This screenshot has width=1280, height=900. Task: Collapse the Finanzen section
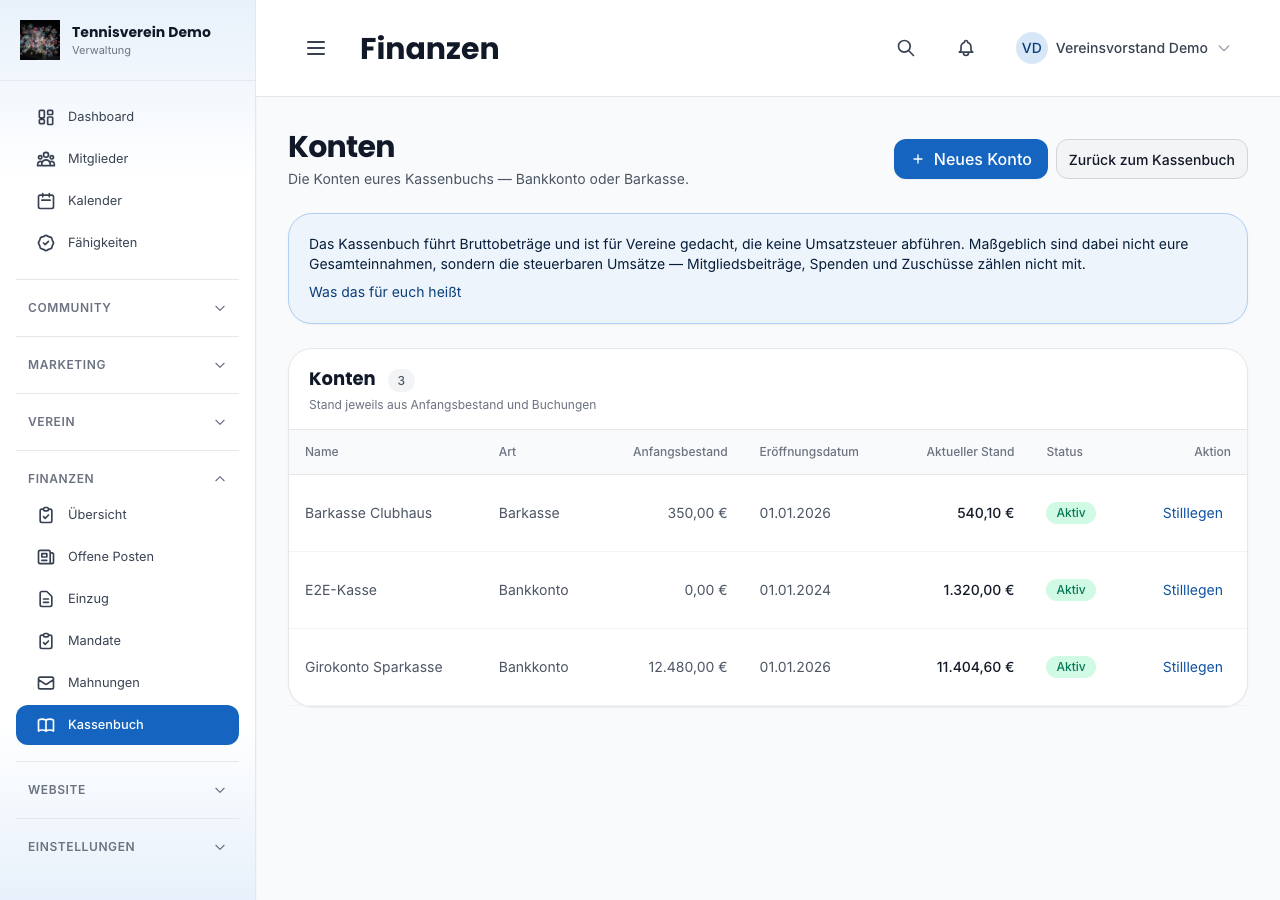point(127,479)
